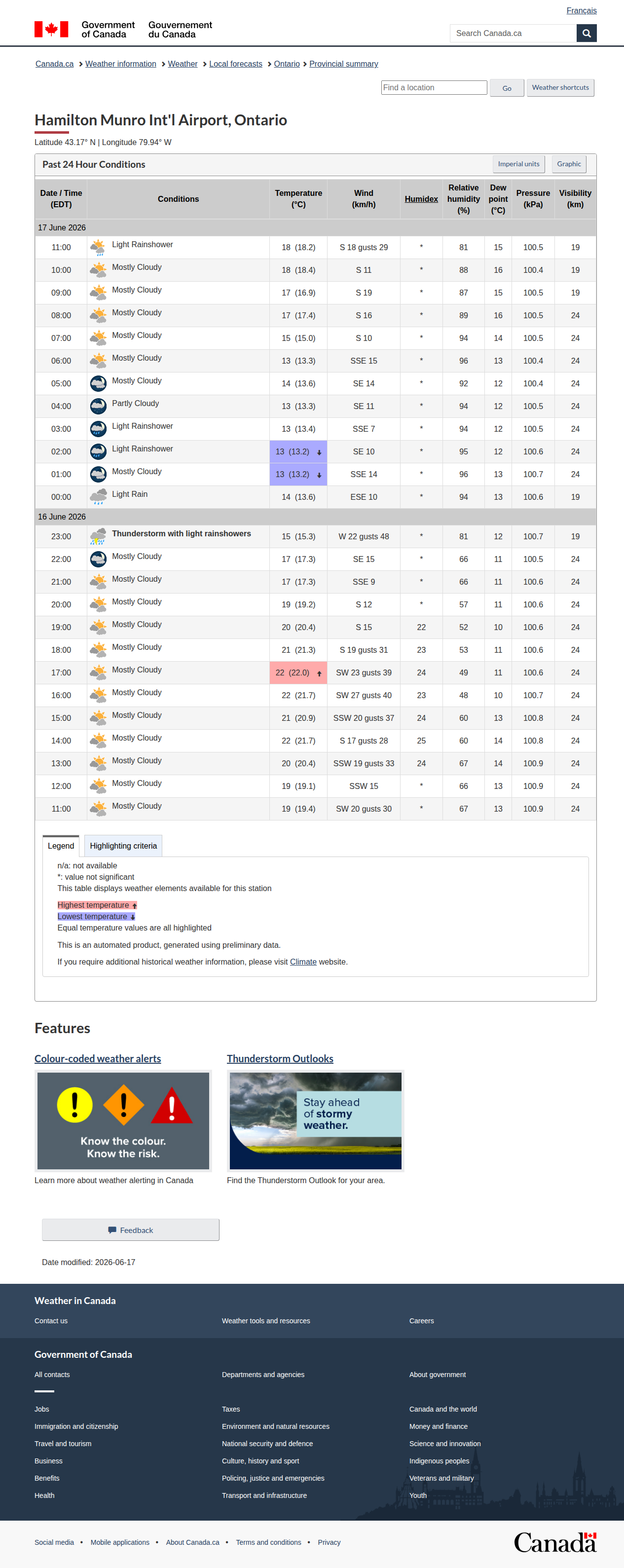This screenshot has width=624, height=1568.
Task: Open Departments and agencies footer link
Action: pyautogui.click(x=263, y=1375)
